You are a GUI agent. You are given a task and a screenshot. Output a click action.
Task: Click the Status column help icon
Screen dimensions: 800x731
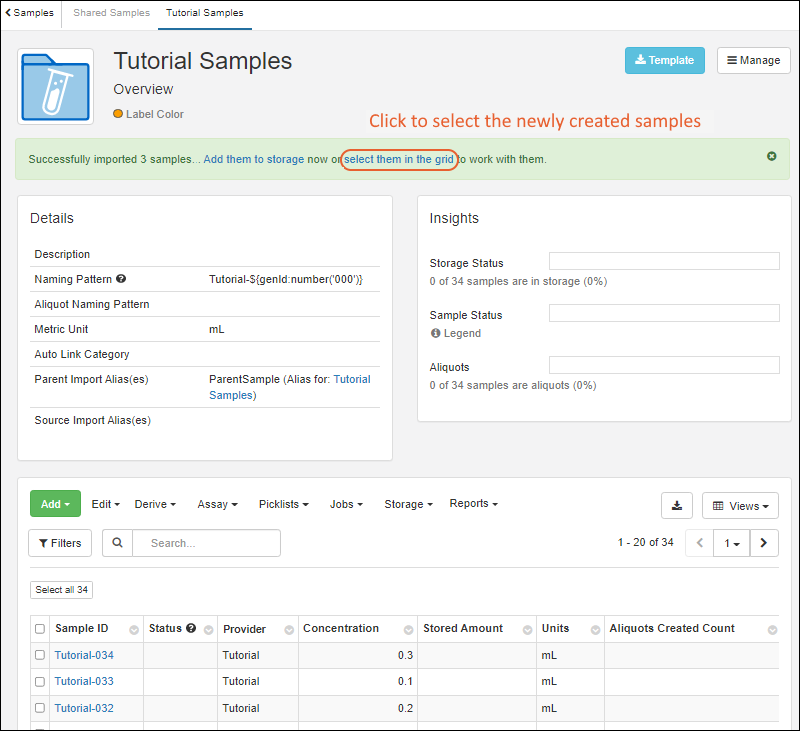click(191, 628)
